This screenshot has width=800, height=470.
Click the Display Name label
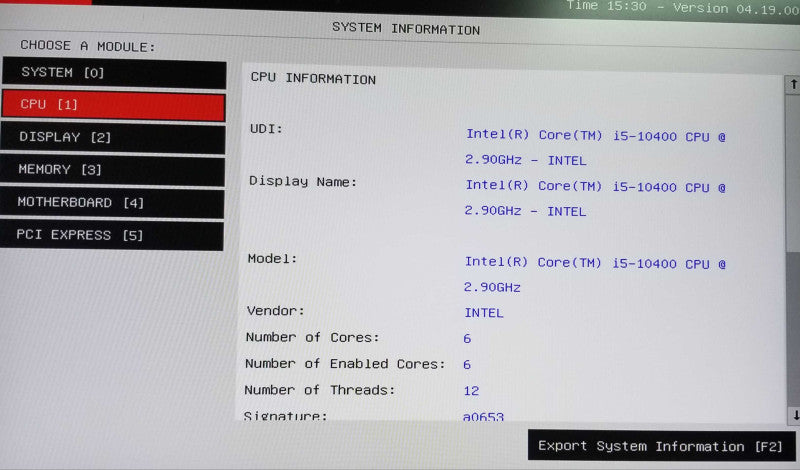(303, 182)
